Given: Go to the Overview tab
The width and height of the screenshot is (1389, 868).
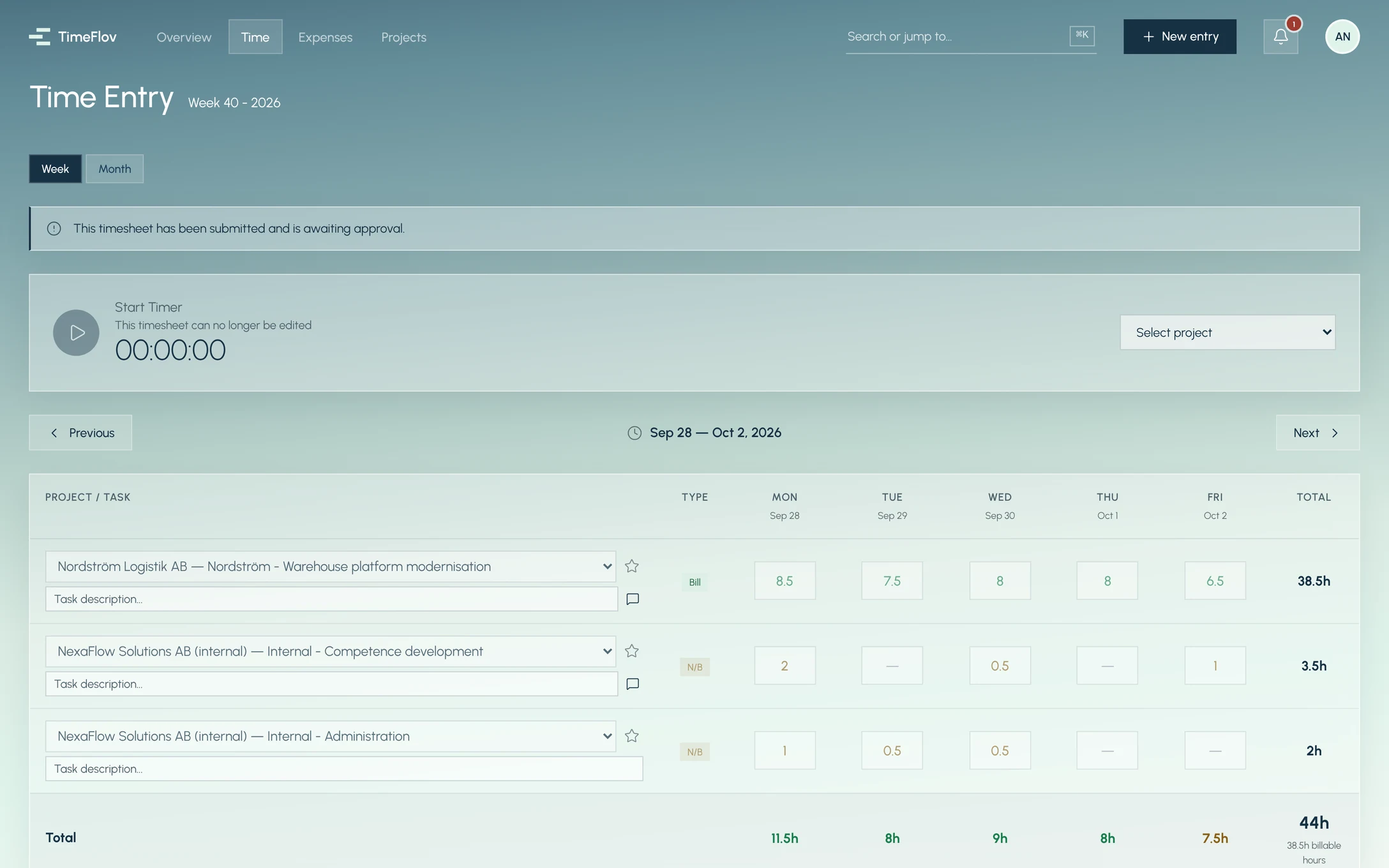Looking at the screenshot, I should click(x=184, y=37).
